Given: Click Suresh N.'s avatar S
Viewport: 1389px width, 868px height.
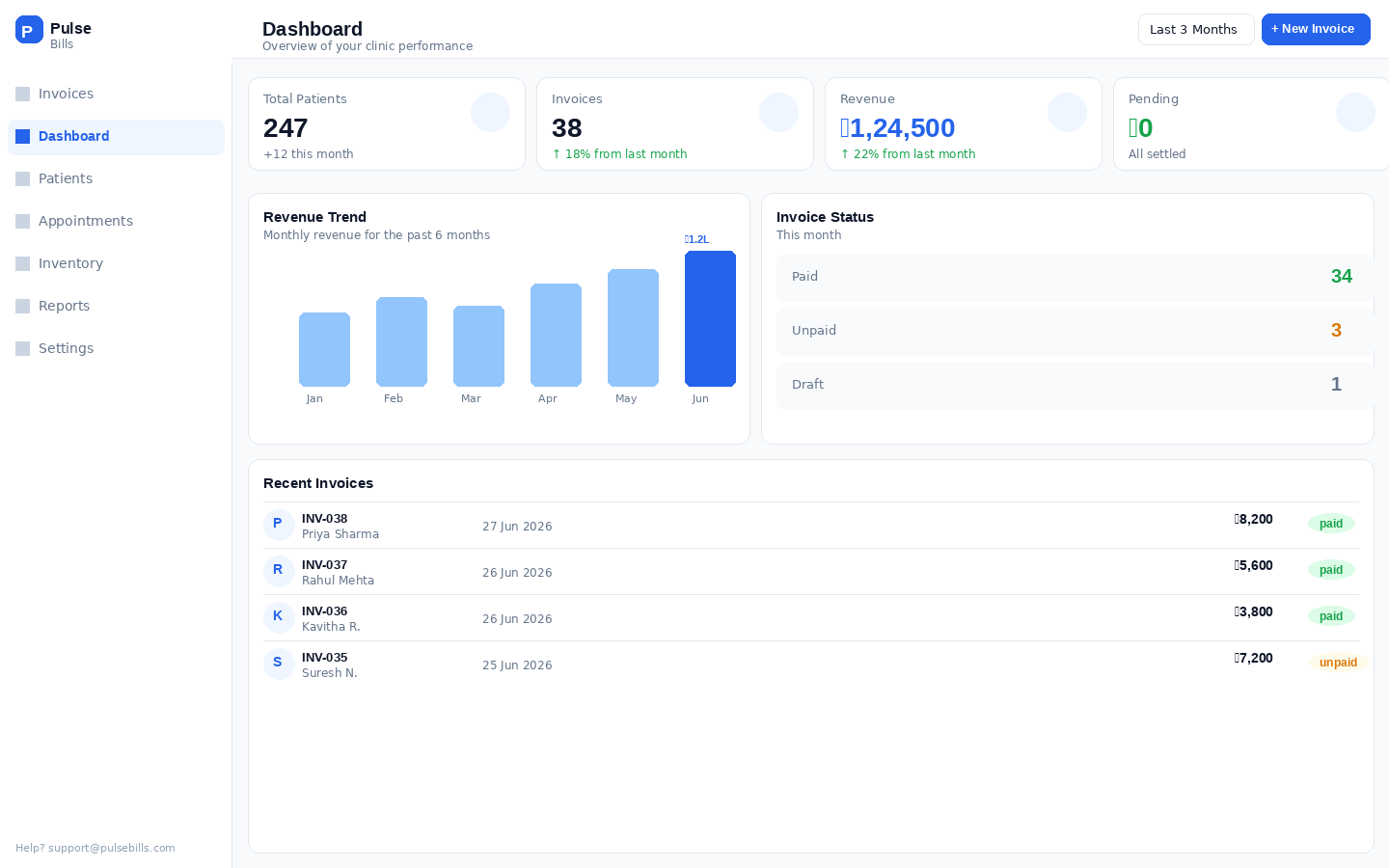Looking at the screenshot, I should point(279,665).
